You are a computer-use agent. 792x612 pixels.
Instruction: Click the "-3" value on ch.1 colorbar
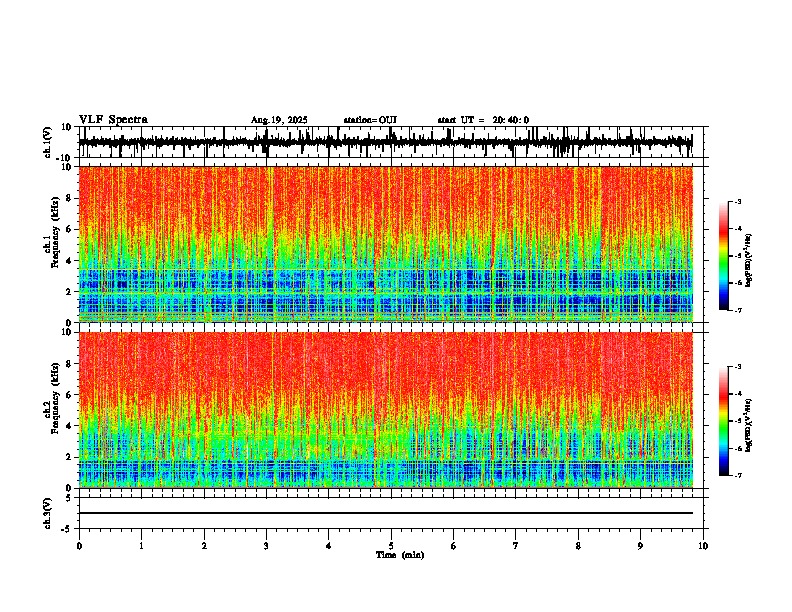click(738, 201)
